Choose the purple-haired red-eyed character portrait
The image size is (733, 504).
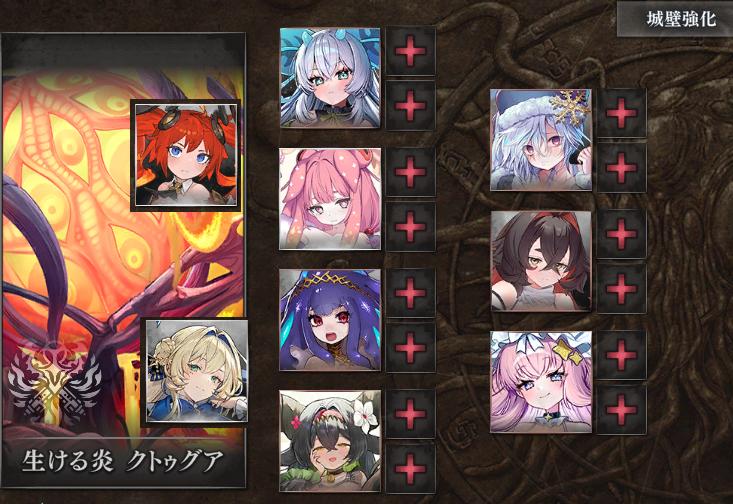coord(330,320)
